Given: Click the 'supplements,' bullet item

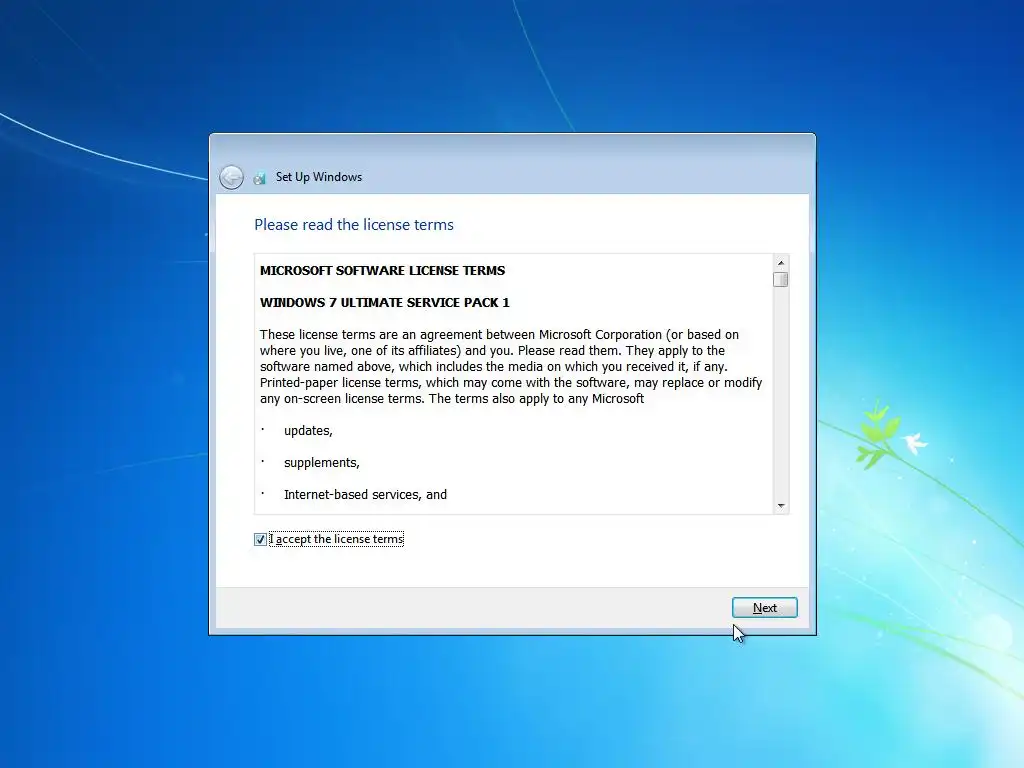Looking at the screenshot, I should click(x=321, y=463).
